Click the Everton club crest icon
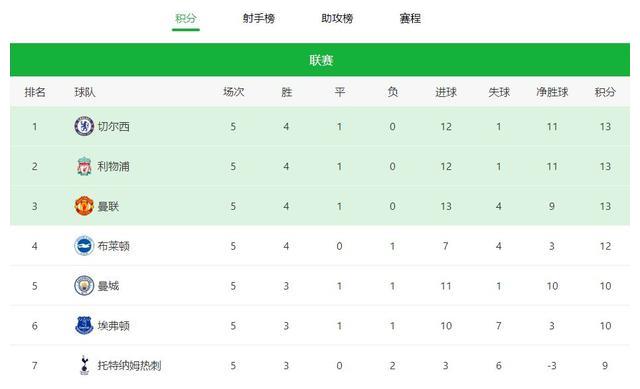This screenshot has width=640, height=389. click(x=84, y=325)
